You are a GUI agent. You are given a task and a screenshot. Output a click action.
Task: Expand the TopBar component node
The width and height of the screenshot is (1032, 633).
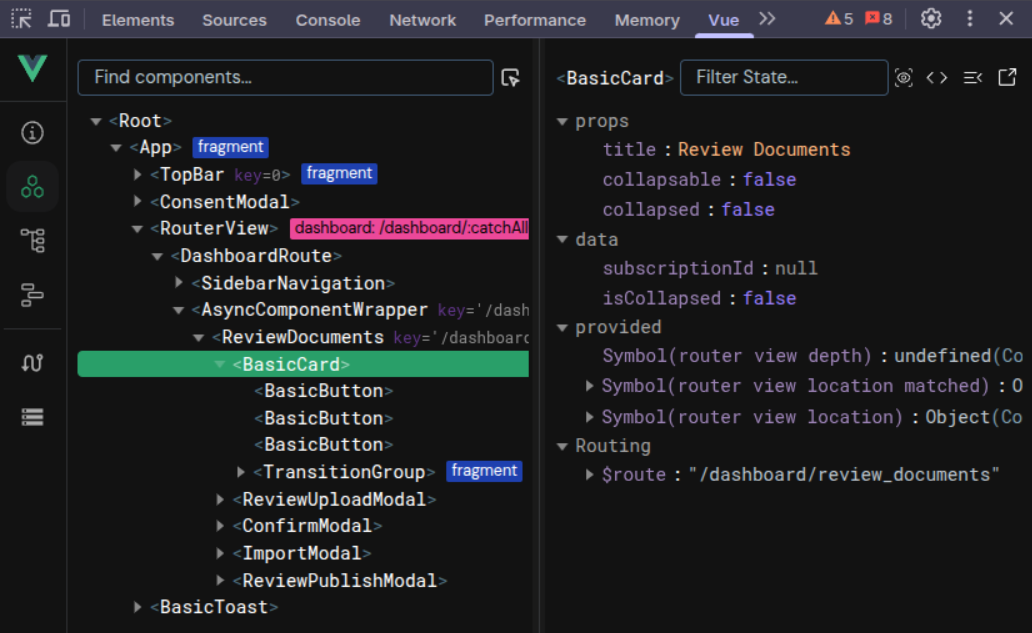[x=137, y=174]
